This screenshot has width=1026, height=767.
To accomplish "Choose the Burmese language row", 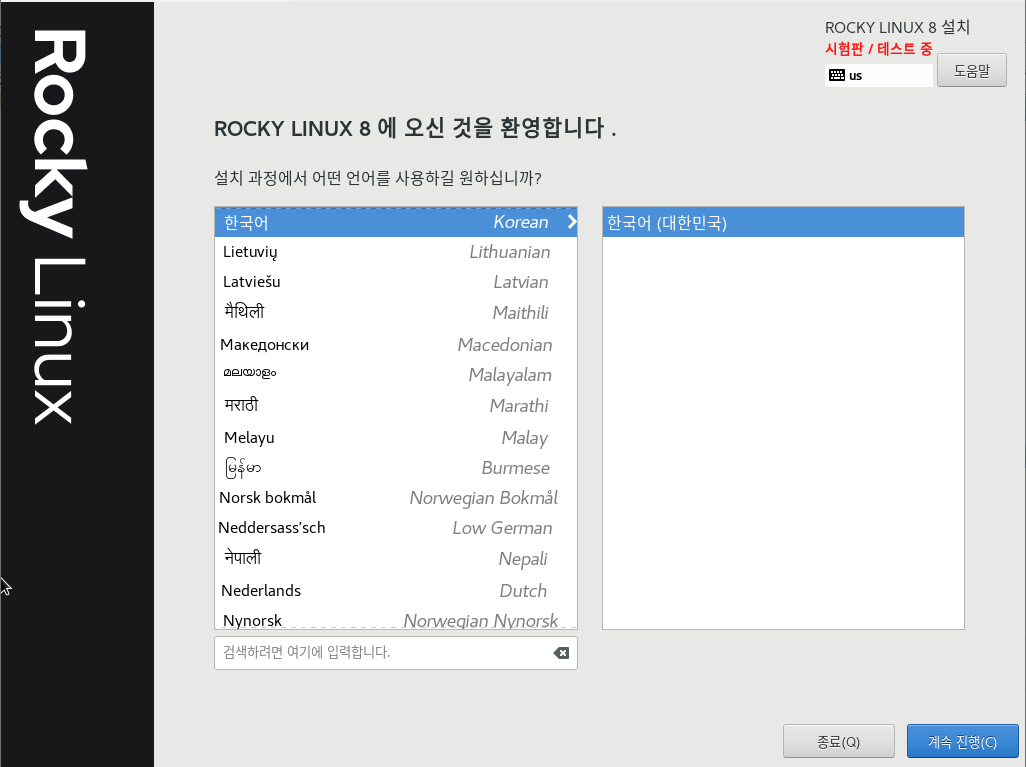I will 395,468.
